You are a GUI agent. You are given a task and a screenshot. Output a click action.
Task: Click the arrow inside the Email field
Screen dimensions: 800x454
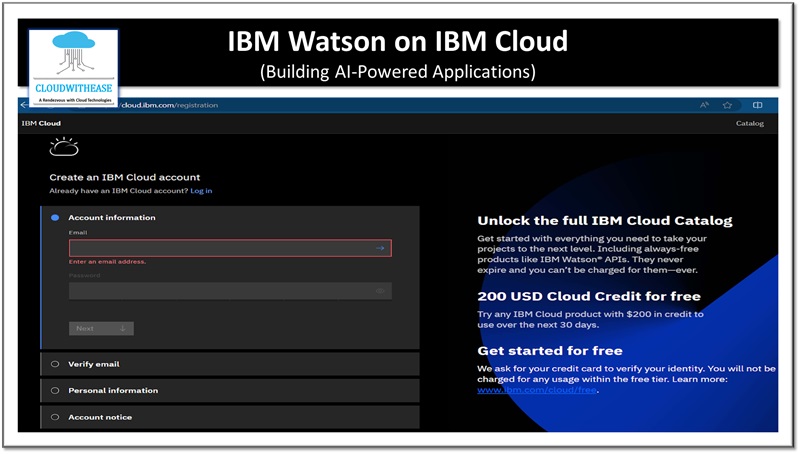click(x=380, y=248)
